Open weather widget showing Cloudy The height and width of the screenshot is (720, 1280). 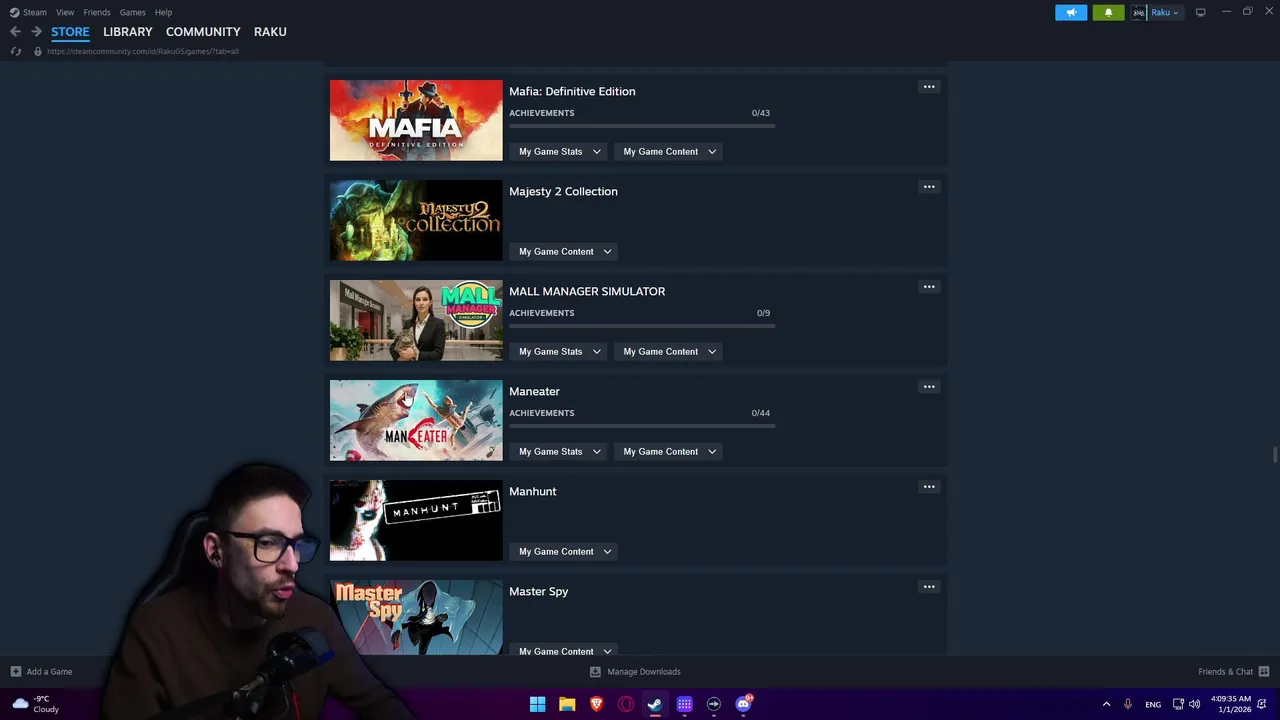[x=36, y=704]
